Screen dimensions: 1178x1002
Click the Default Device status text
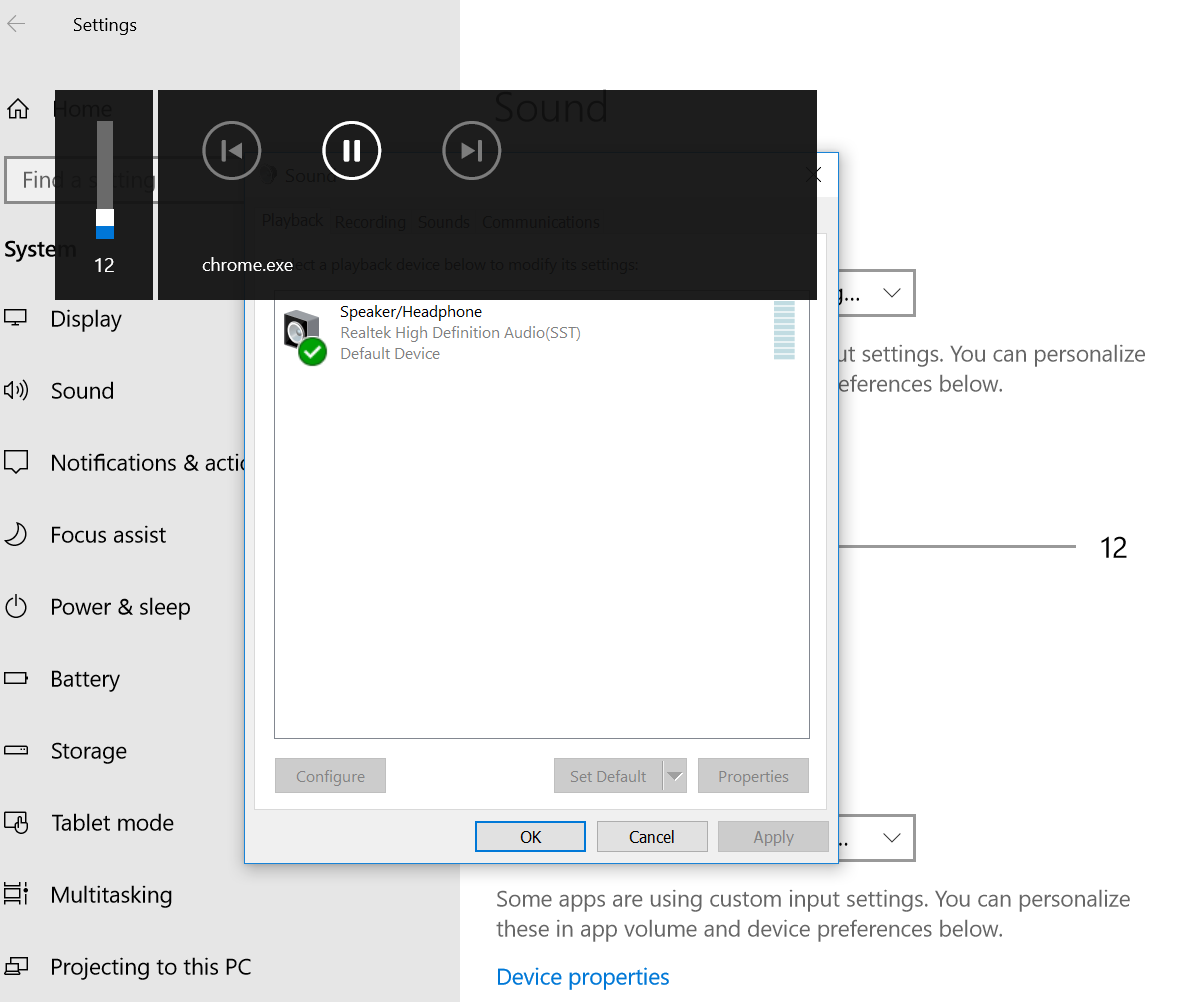click(390, 354)
